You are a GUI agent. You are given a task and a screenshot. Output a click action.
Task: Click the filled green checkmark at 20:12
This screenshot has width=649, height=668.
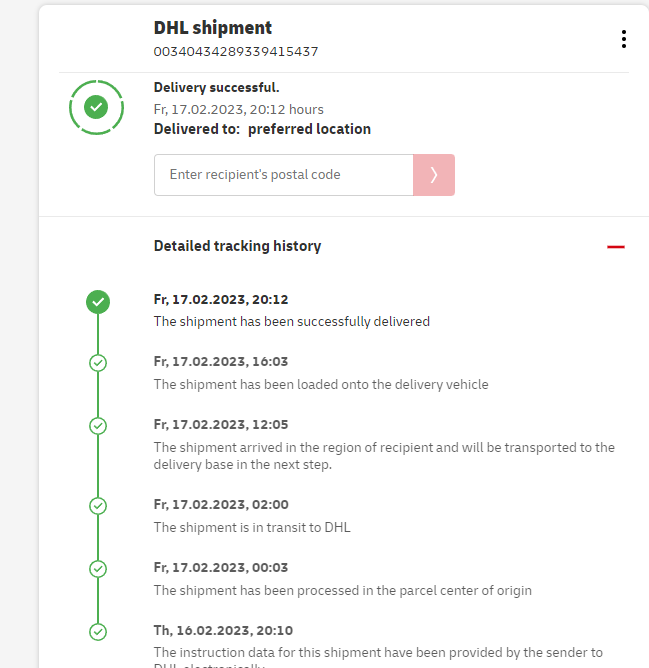click(x=97, y=301)
